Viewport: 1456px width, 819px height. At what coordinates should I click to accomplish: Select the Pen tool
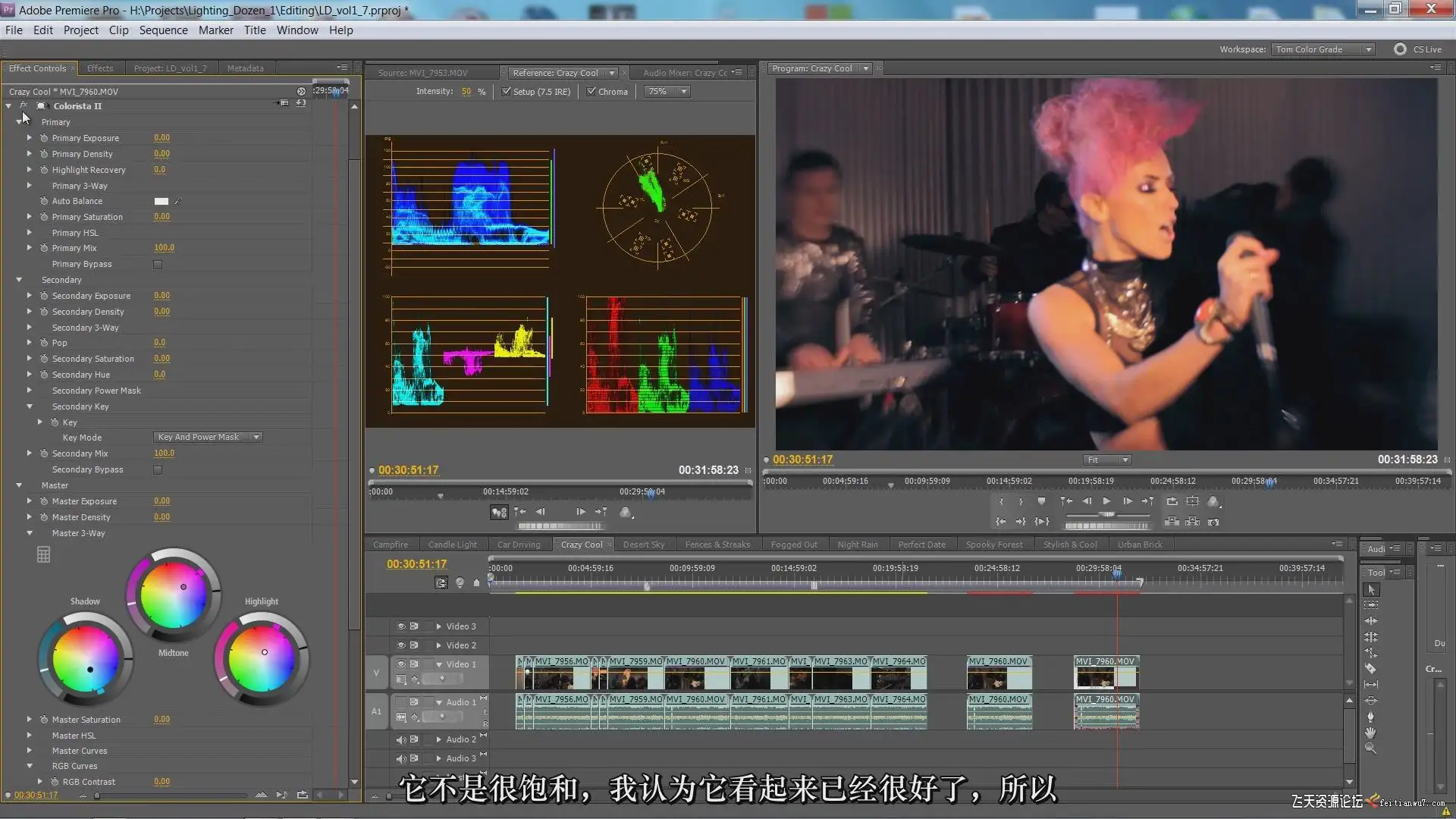point(1371,717)
